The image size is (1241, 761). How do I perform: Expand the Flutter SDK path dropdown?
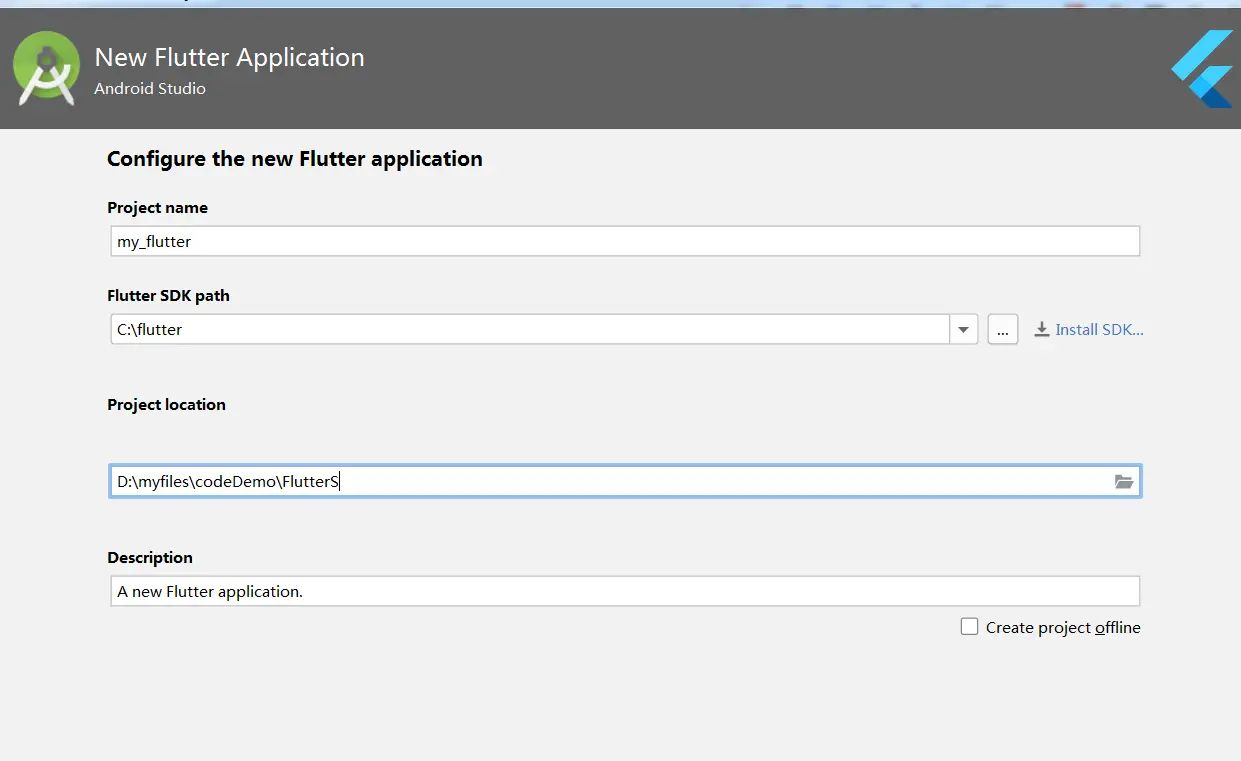[963, 329]
